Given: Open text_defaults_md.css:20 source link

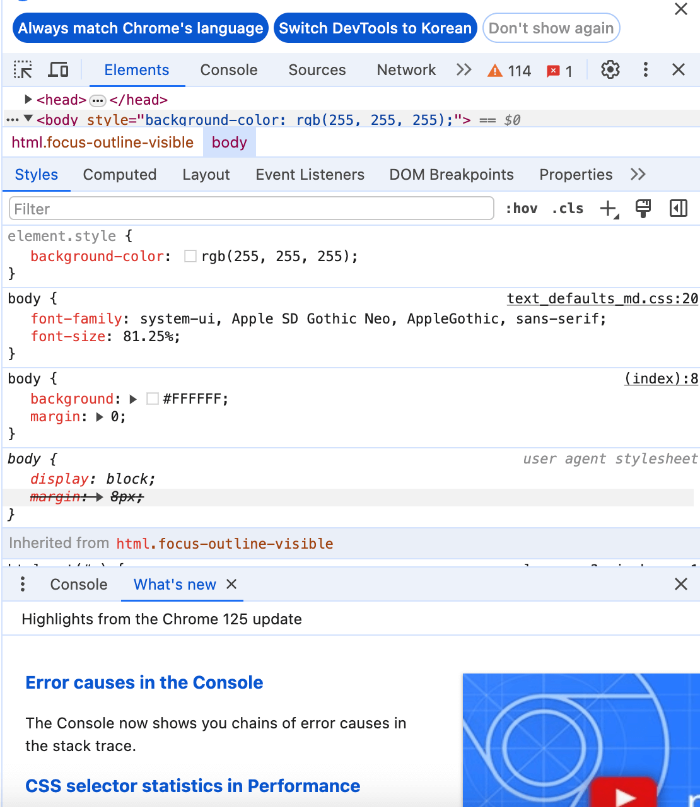Looking at the screenshot, I should [602, 299].
